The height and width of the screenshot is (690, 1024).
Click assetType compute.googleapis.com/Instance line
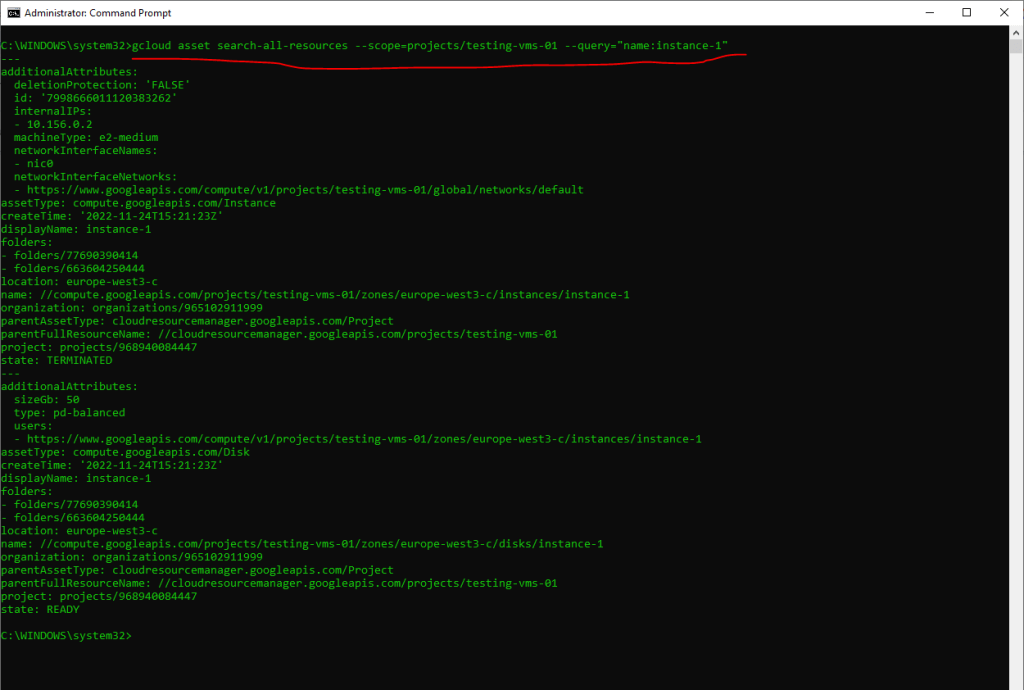(138, 203)
